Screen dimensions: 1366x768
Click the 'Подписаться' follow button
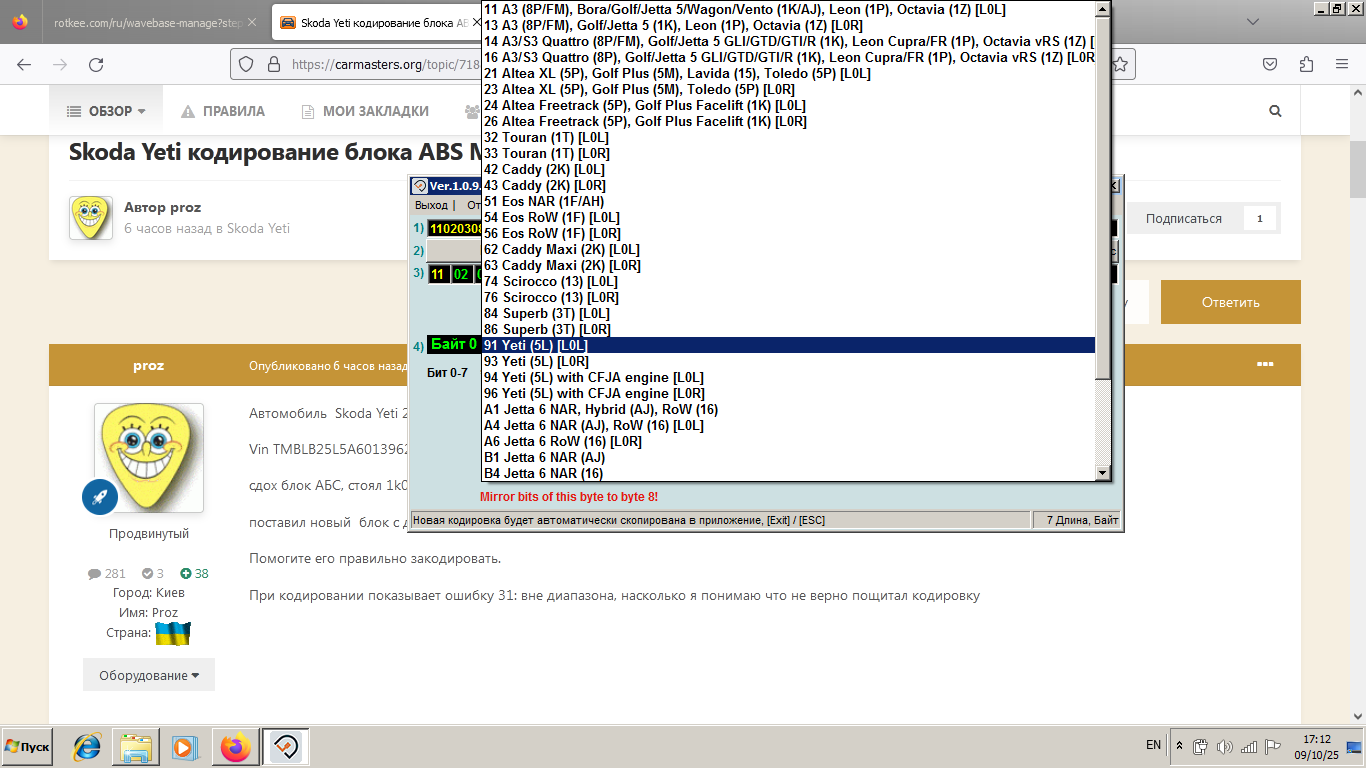1183,218
